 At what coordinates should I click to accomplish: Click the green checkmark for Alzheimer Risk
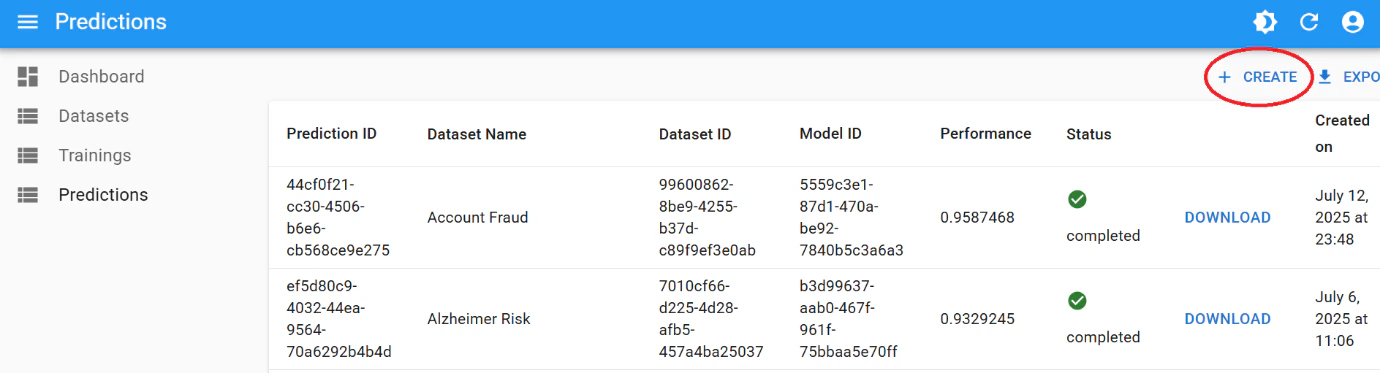coord(1077,301)
